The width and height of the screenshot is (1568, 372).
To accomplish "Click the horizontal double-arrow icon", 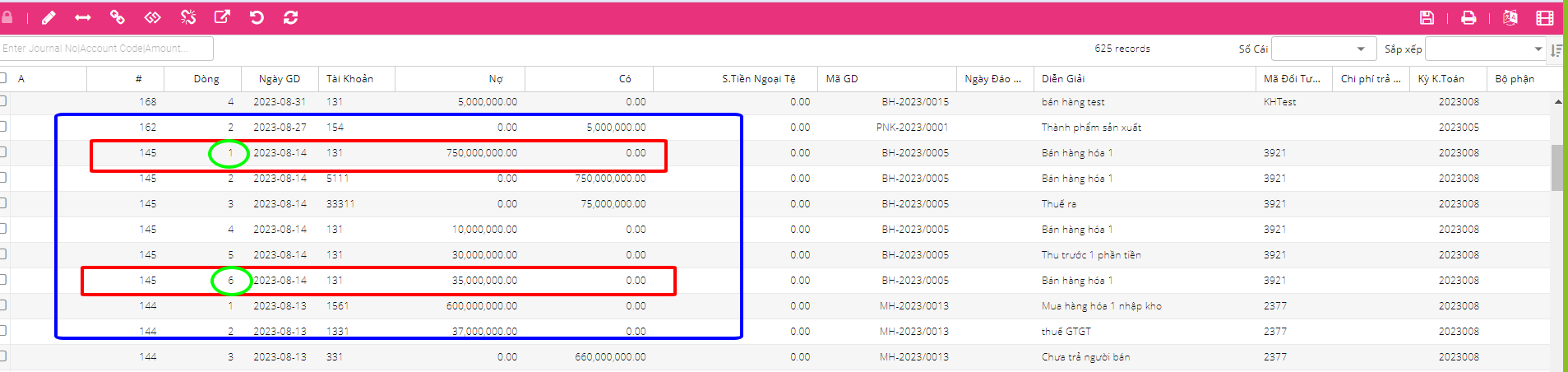I will (x=83, y=17).
